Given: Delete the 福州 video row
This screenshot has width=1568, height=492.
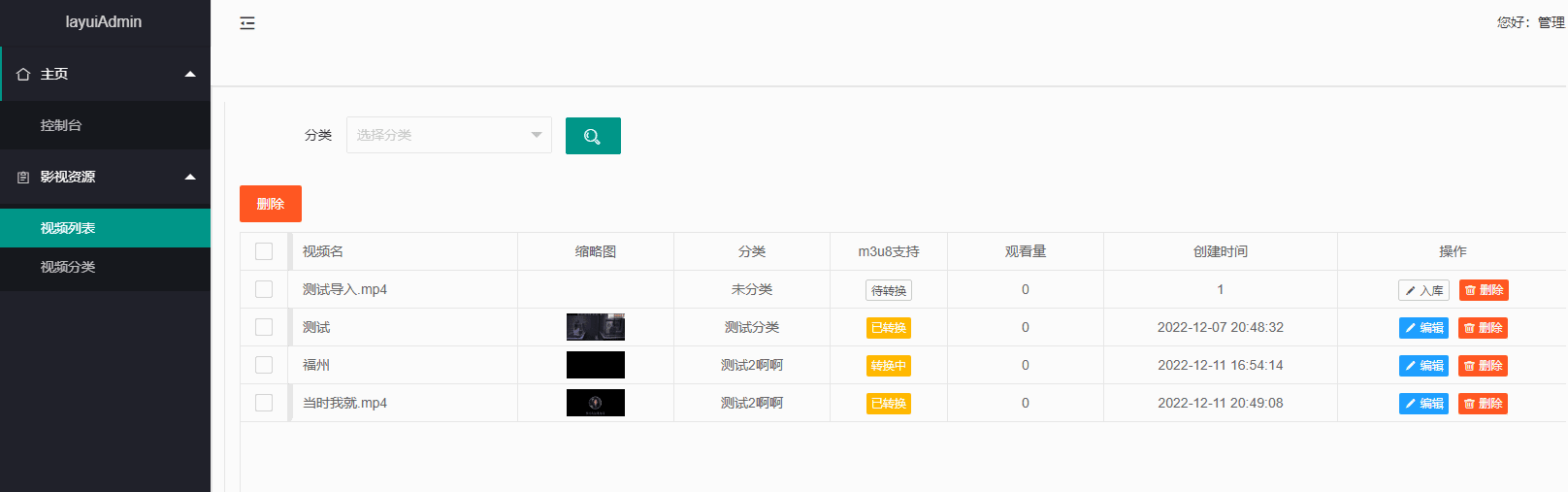Looking at the screenshot, I should [1483, 366].
